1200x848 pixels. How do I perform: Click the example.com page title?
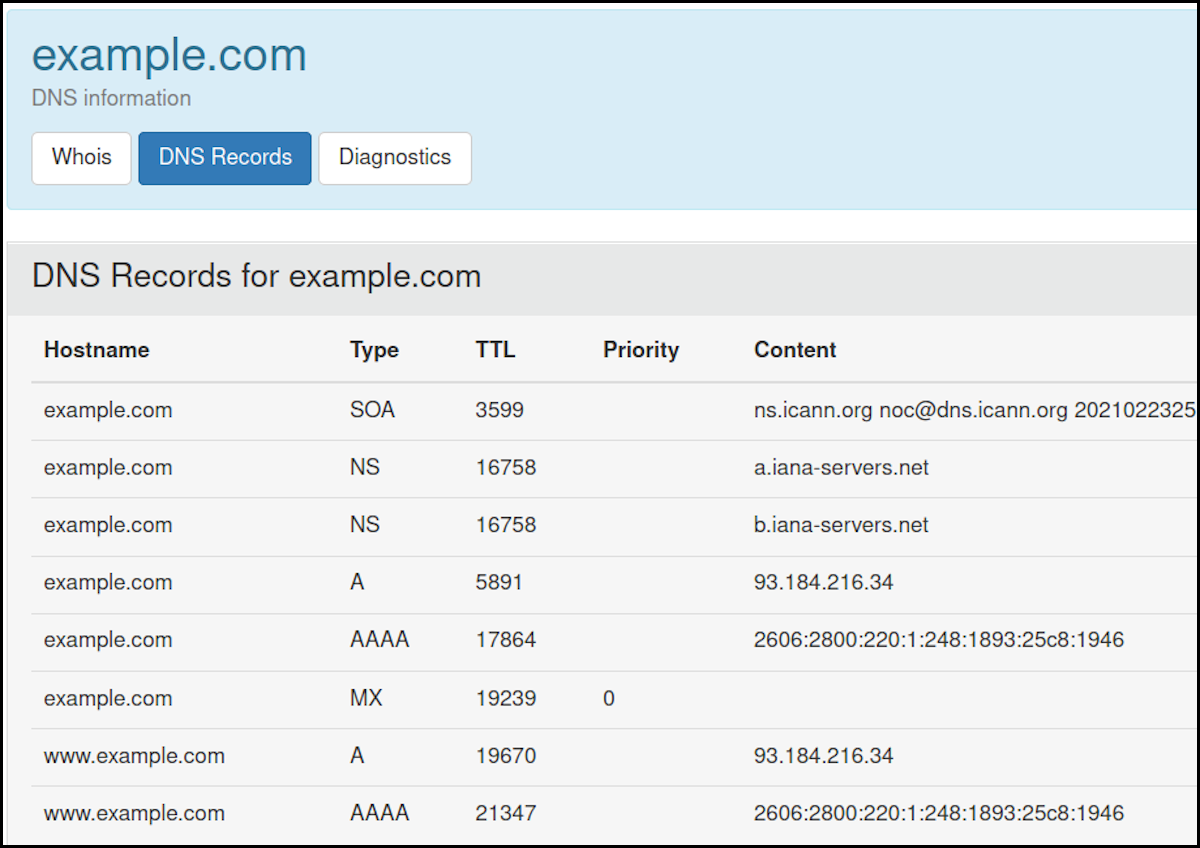pyautogui.click(x=169, y=55)
